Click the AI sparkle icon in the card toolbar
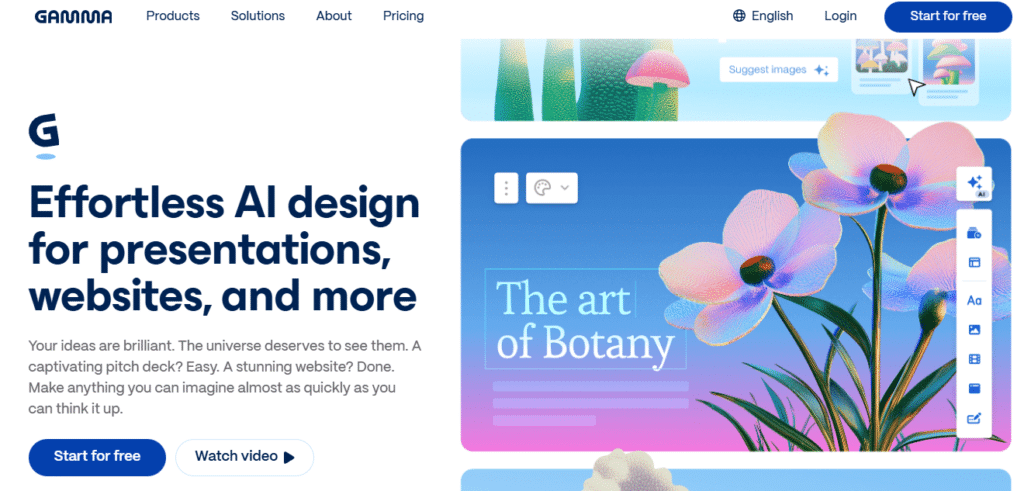 pos(973,183)
